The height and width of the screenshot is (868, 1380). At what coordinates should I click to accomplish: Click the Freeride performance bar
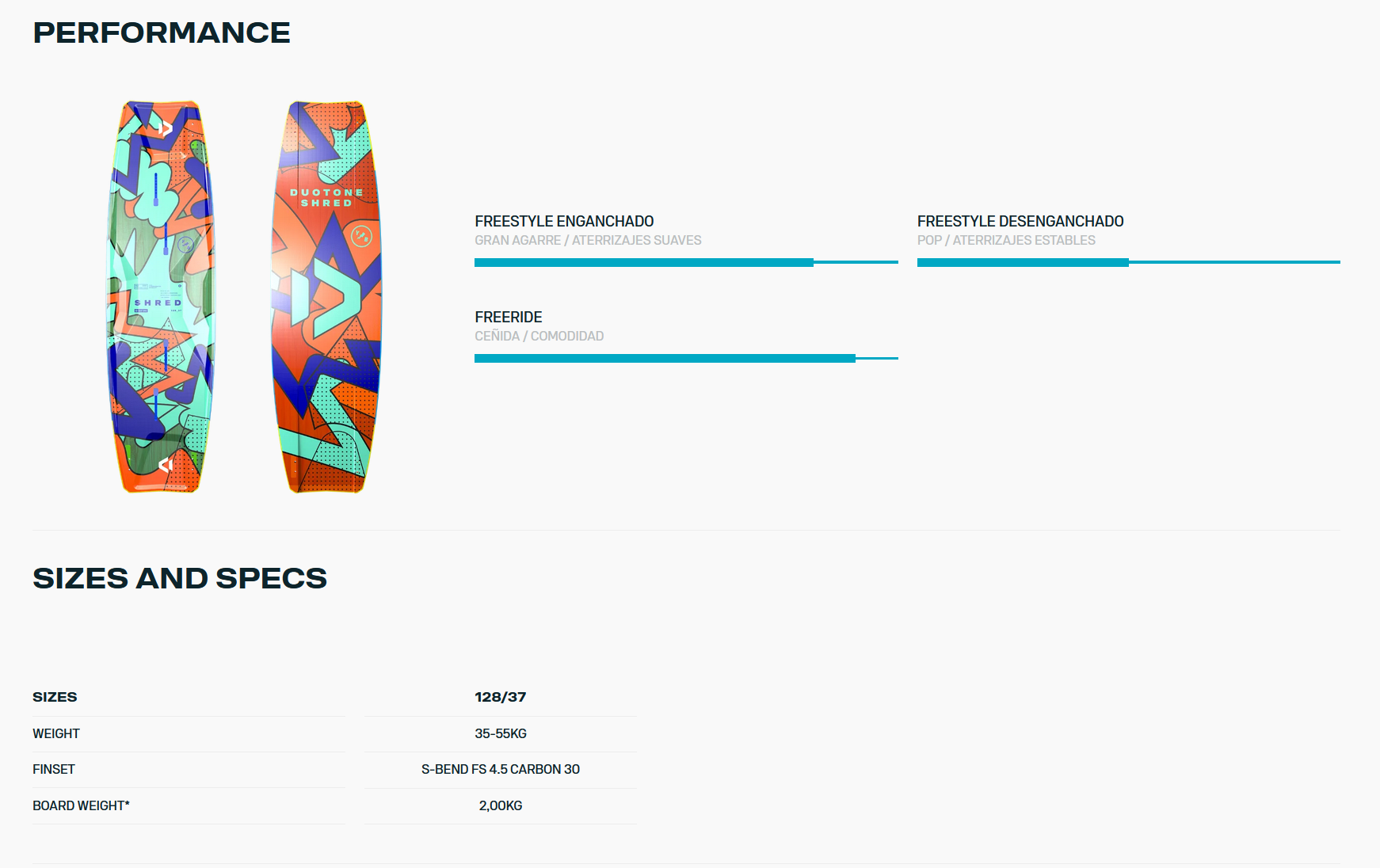click(686, 358)
